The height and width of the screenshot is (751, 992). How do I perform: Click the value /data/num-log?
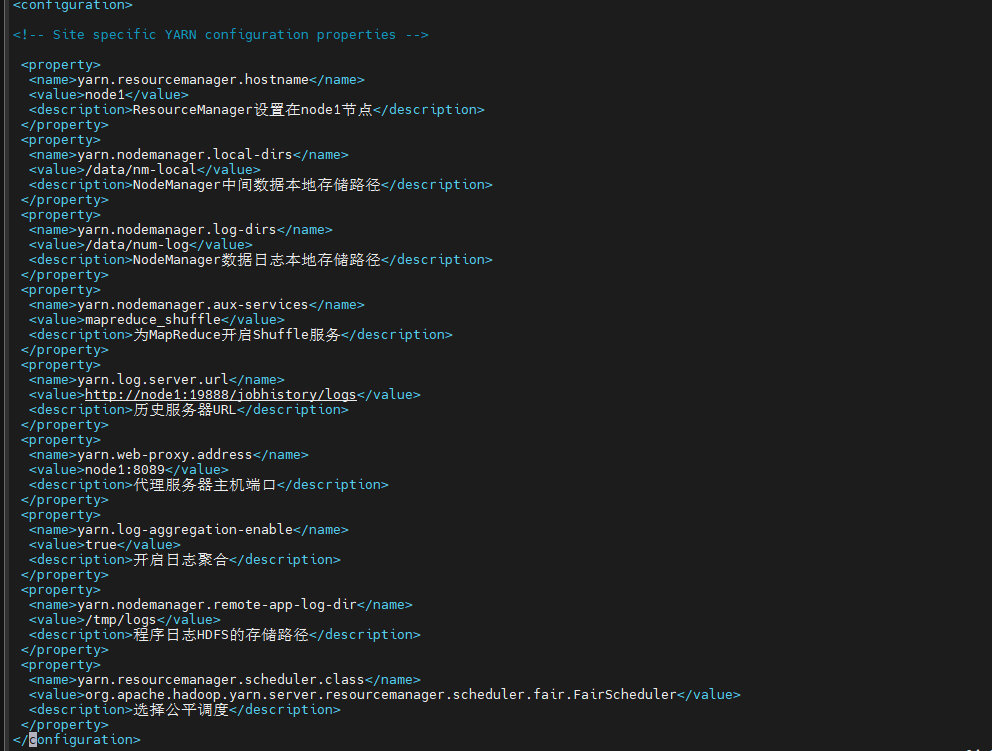point(137,245)
